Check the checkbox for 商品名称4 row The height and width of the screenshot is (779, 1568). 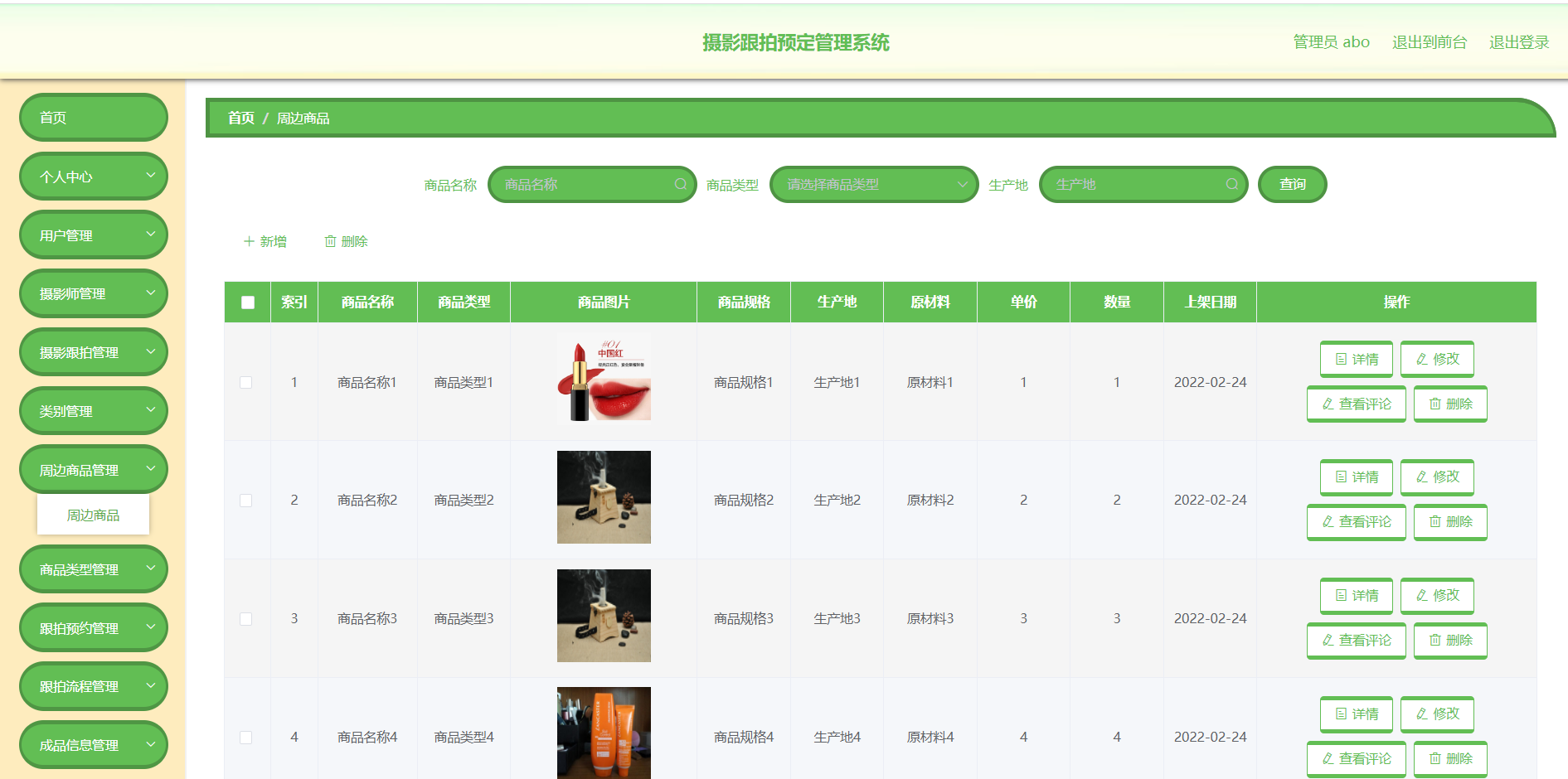pyautogui.click(x=246, y=737)
